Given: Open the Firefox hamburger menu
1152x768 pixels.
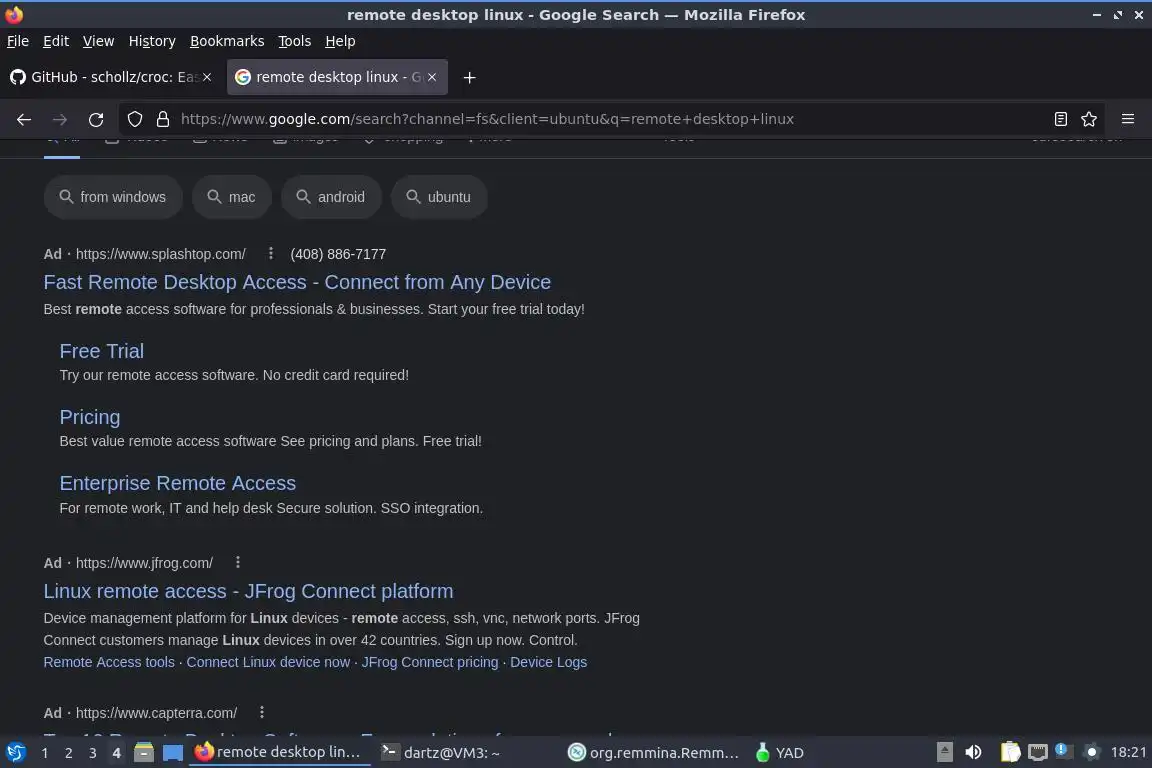Looking at the screenshot, I should 1128,119.
